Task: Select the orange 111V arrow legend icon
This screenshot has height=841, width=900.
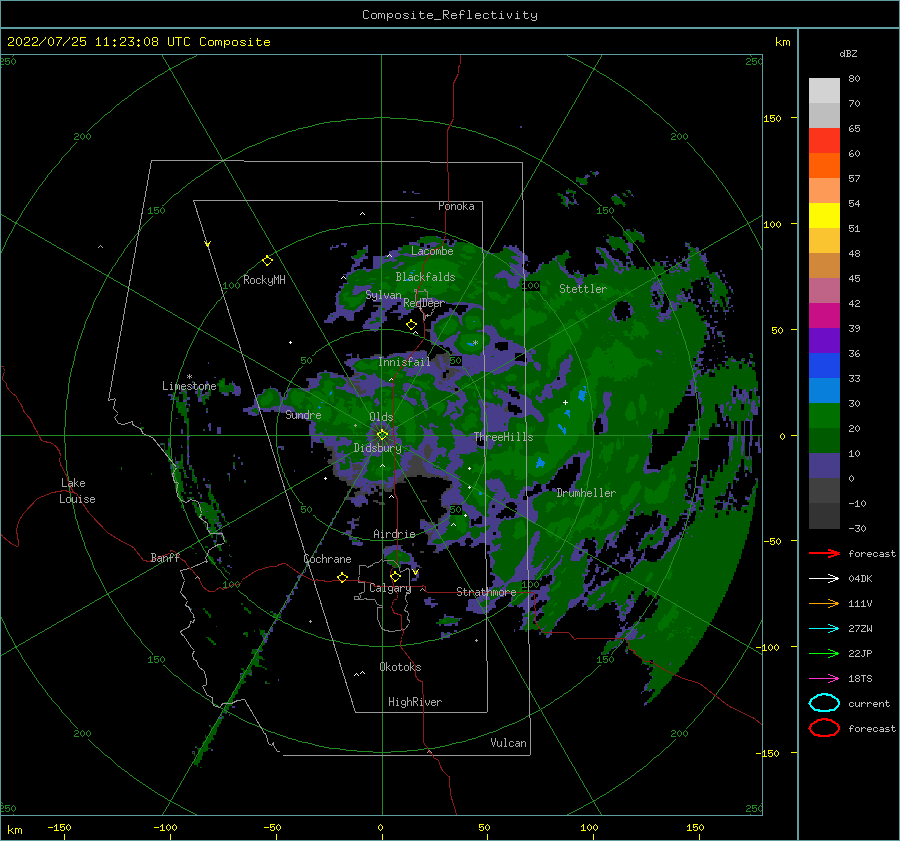Action: (824, 603)
